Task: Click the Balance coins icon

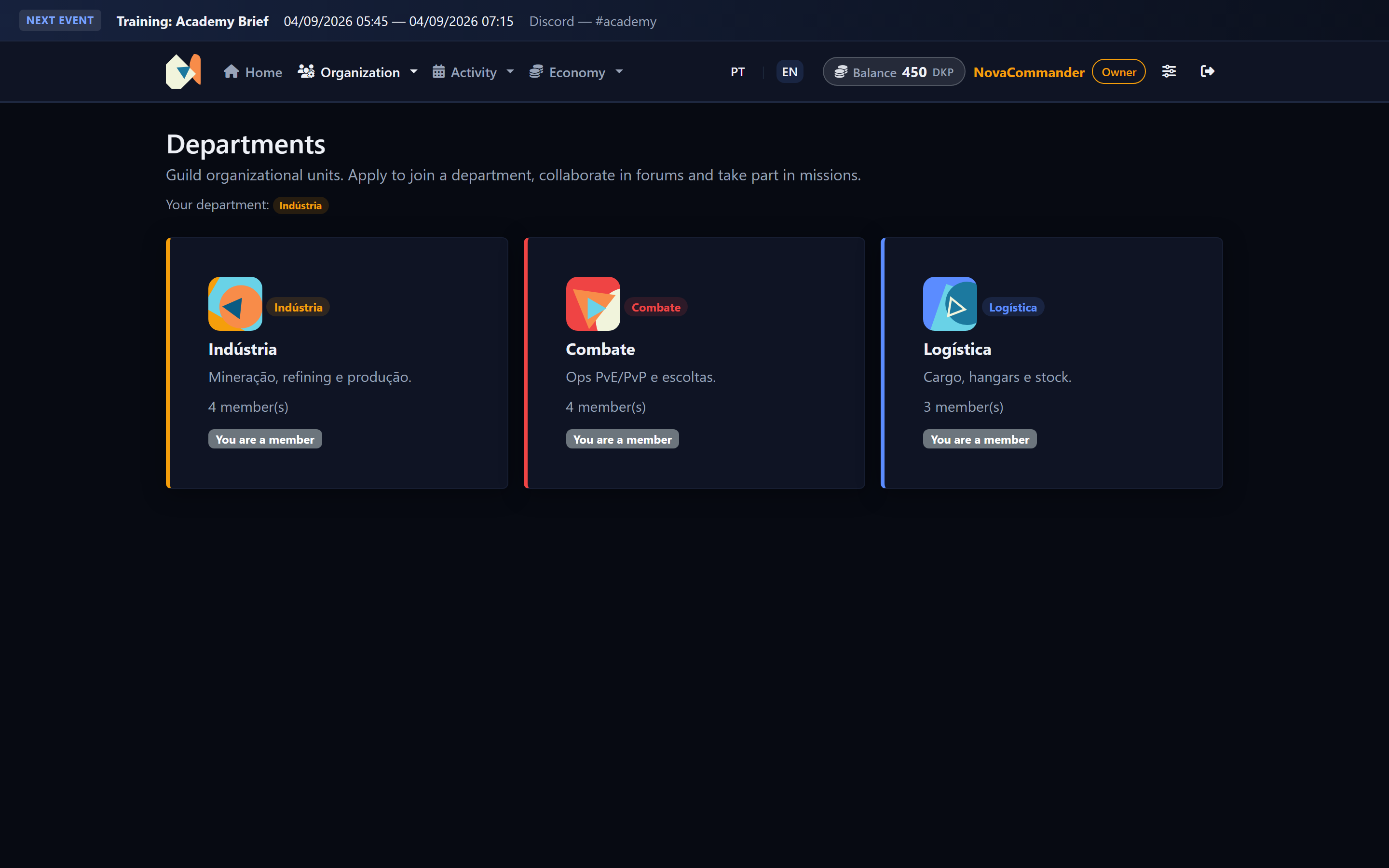Action: tap(841, 72)
